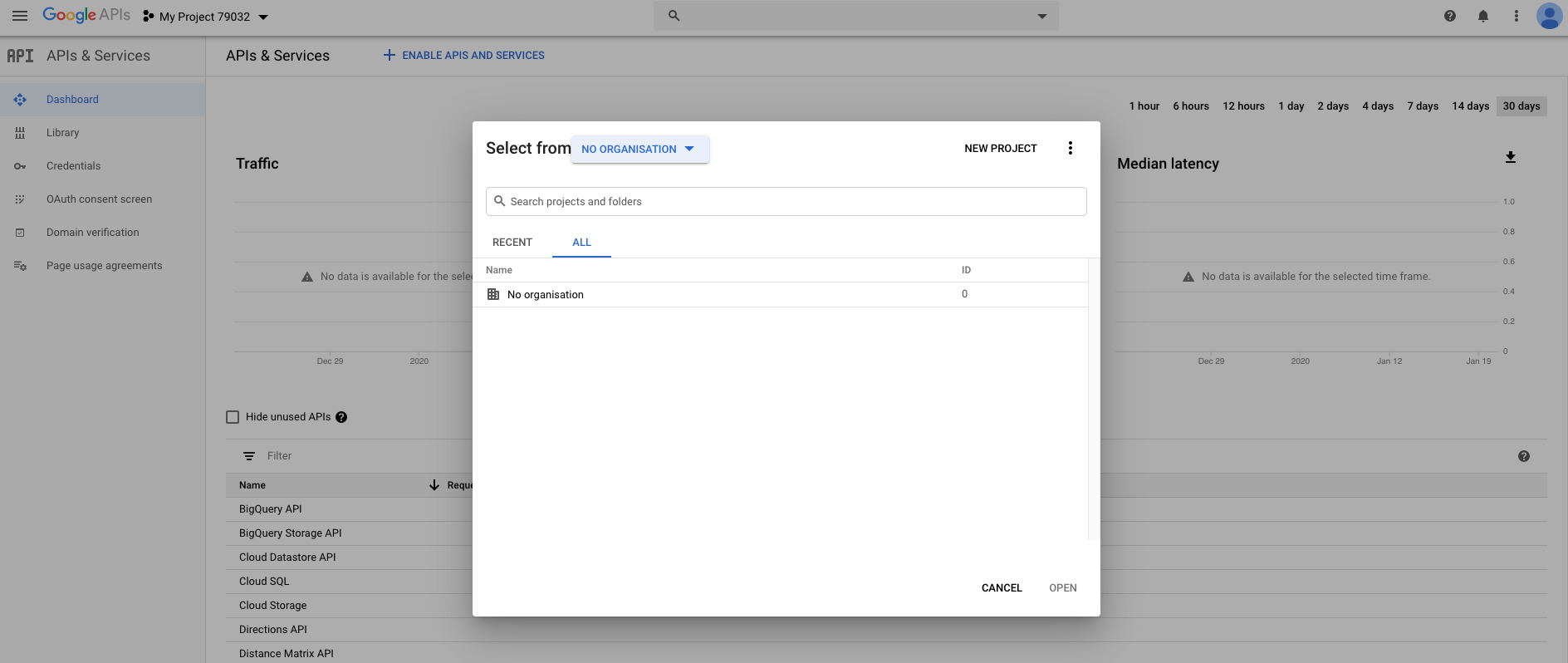Select the All tab in dialog

pos(581,243)
